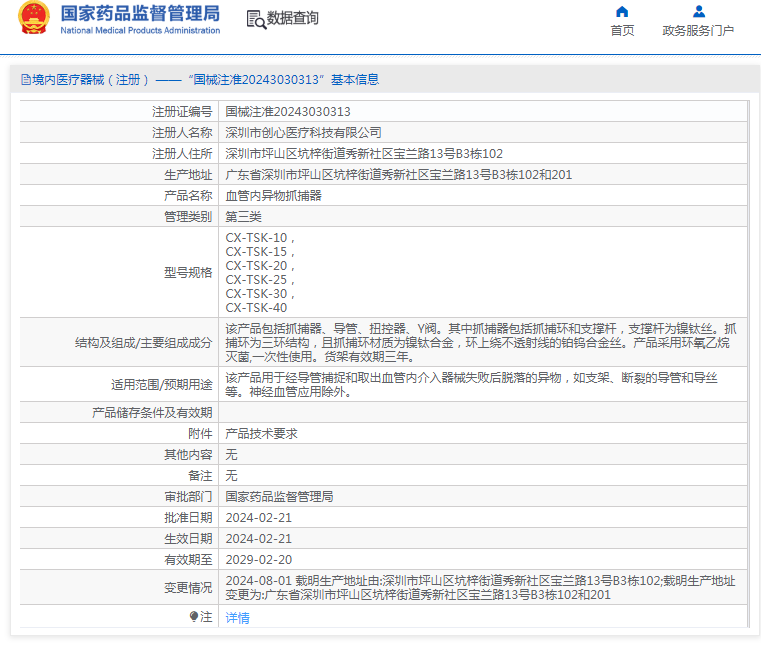
Task: Click the 变更情况 entry dated 2024-08-01
Action: (x=480, y=588)
